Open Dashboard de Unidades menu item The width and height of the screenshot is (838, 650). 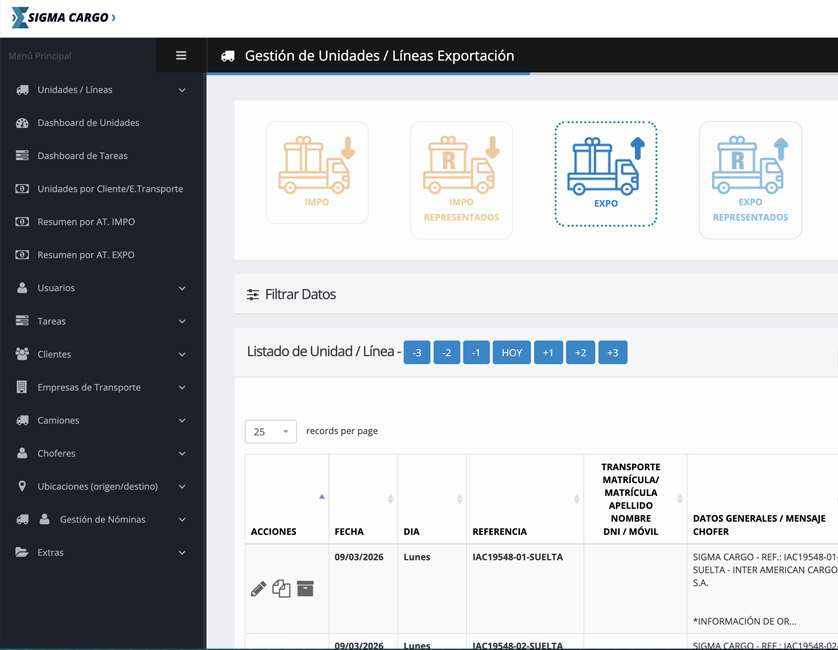88,123
